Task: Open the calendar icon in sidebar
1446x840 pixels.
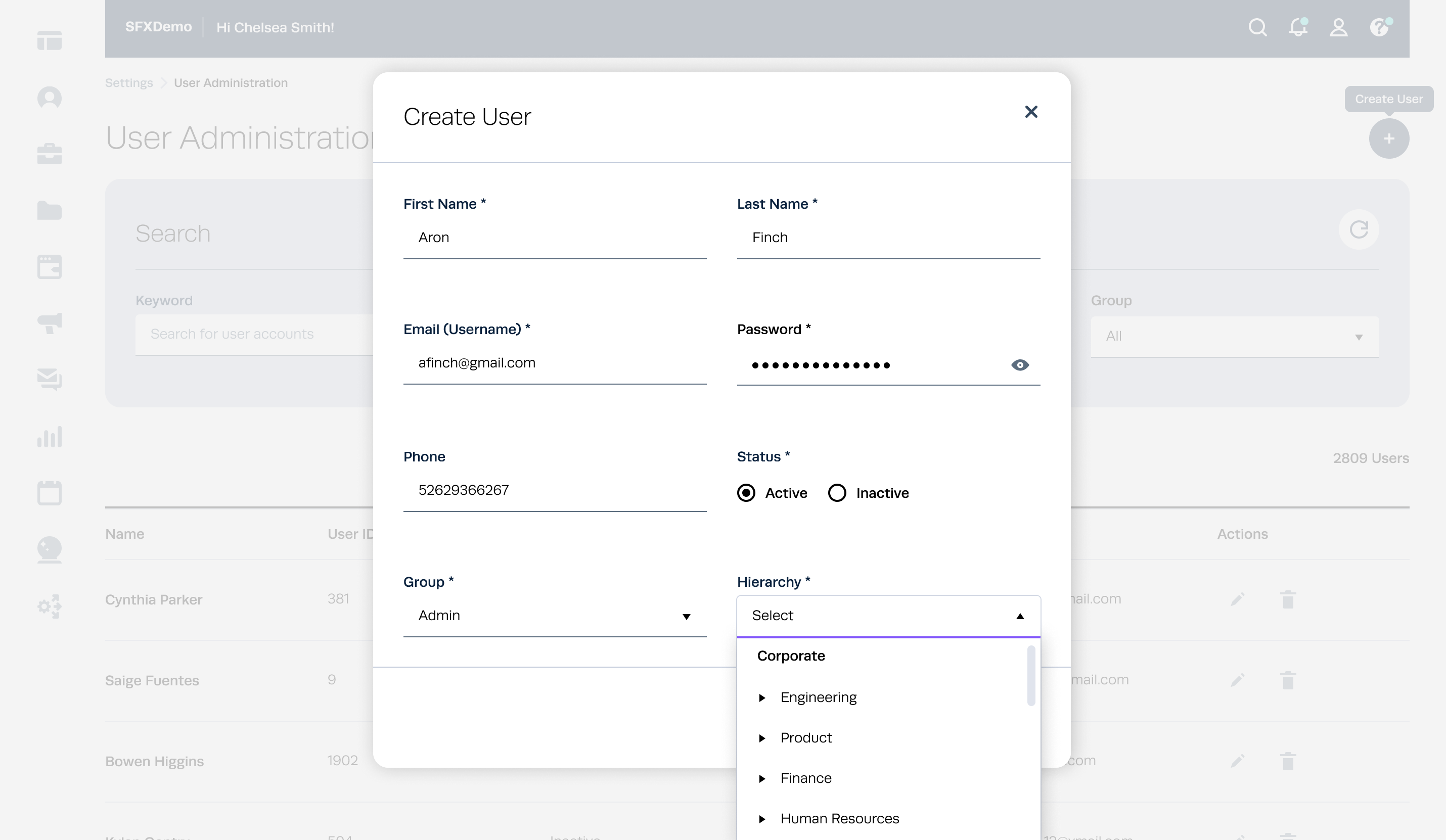Action: pyautogui.click(x=50, y=493)
